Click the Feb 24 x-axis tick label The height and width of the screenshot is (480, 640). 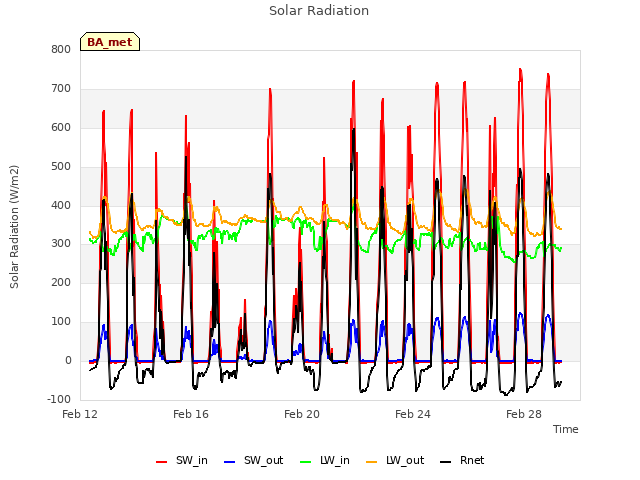click(413, 414)
